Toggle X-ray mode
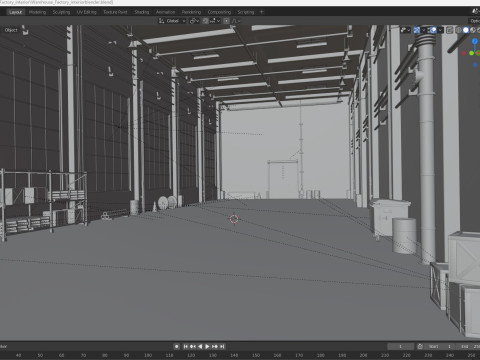 click(x=450, y=30)
